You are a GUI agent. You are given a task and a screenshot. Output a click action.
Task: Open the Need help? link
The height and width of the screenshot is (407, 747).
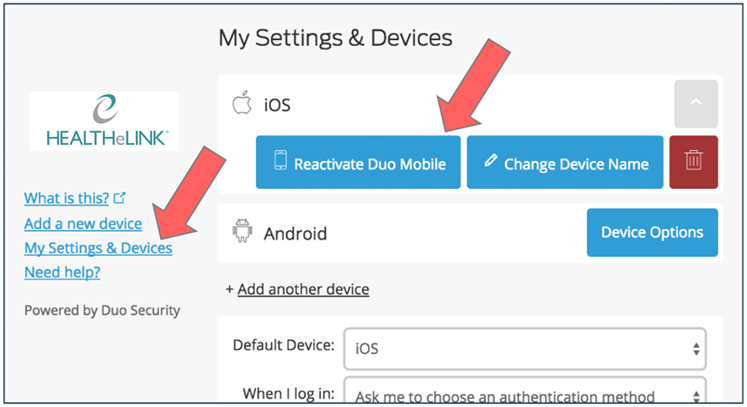[x=62, y=272]
